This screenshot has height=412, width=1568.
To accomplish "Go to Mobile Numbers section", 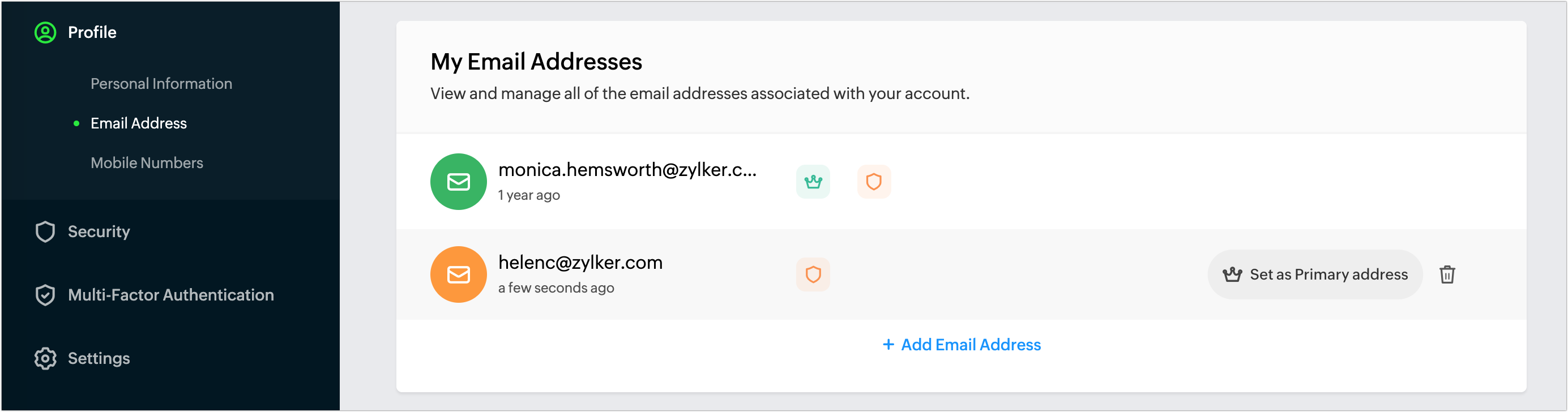I will coord(147,162).
